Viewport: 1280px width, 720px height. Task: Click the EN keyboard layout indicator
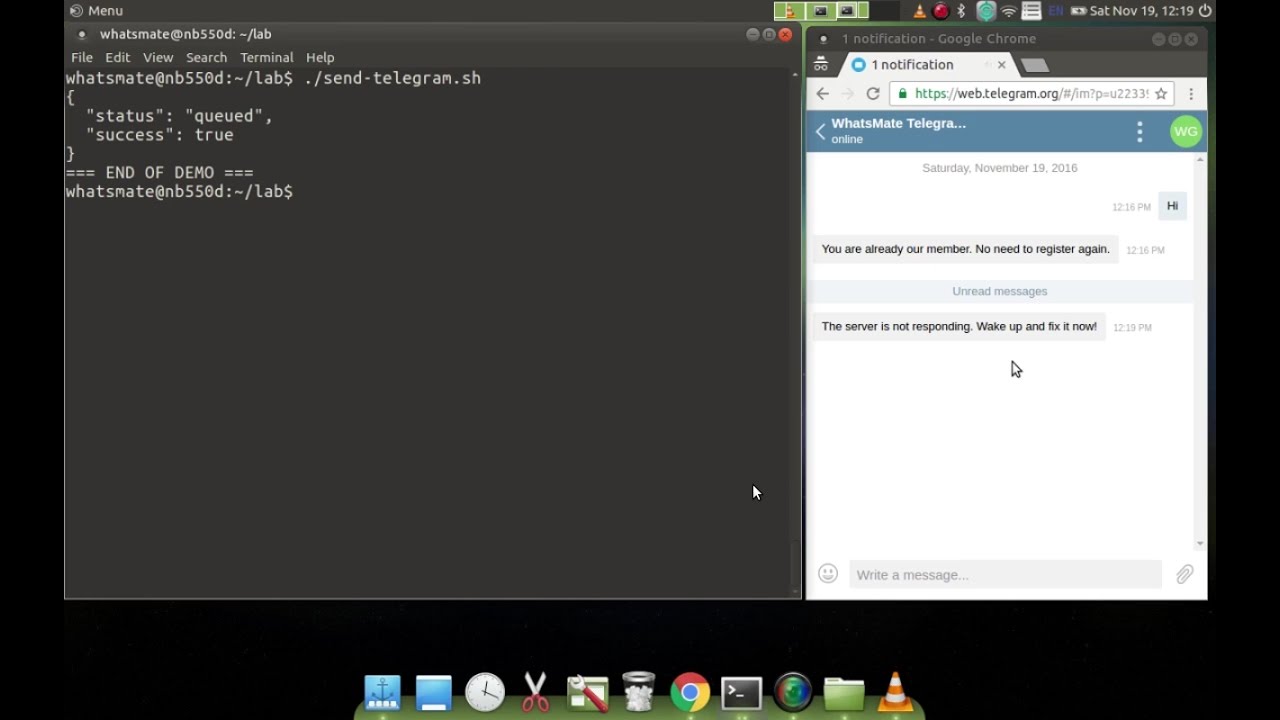tap(1056, 11)
